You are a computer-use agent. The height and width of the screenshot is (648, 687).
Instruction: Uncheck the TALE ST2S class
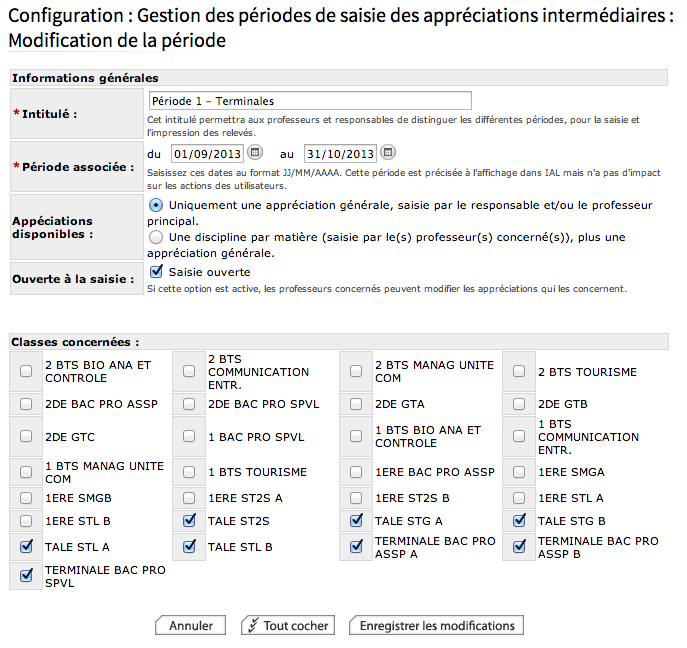(x=189, y=521)
